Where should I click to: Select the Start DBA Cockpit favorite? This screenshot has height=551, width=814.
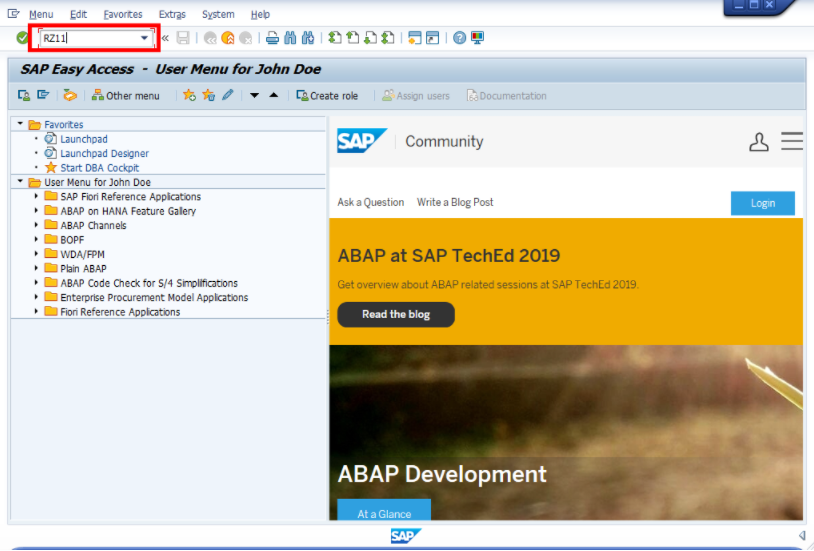[100, 168]
